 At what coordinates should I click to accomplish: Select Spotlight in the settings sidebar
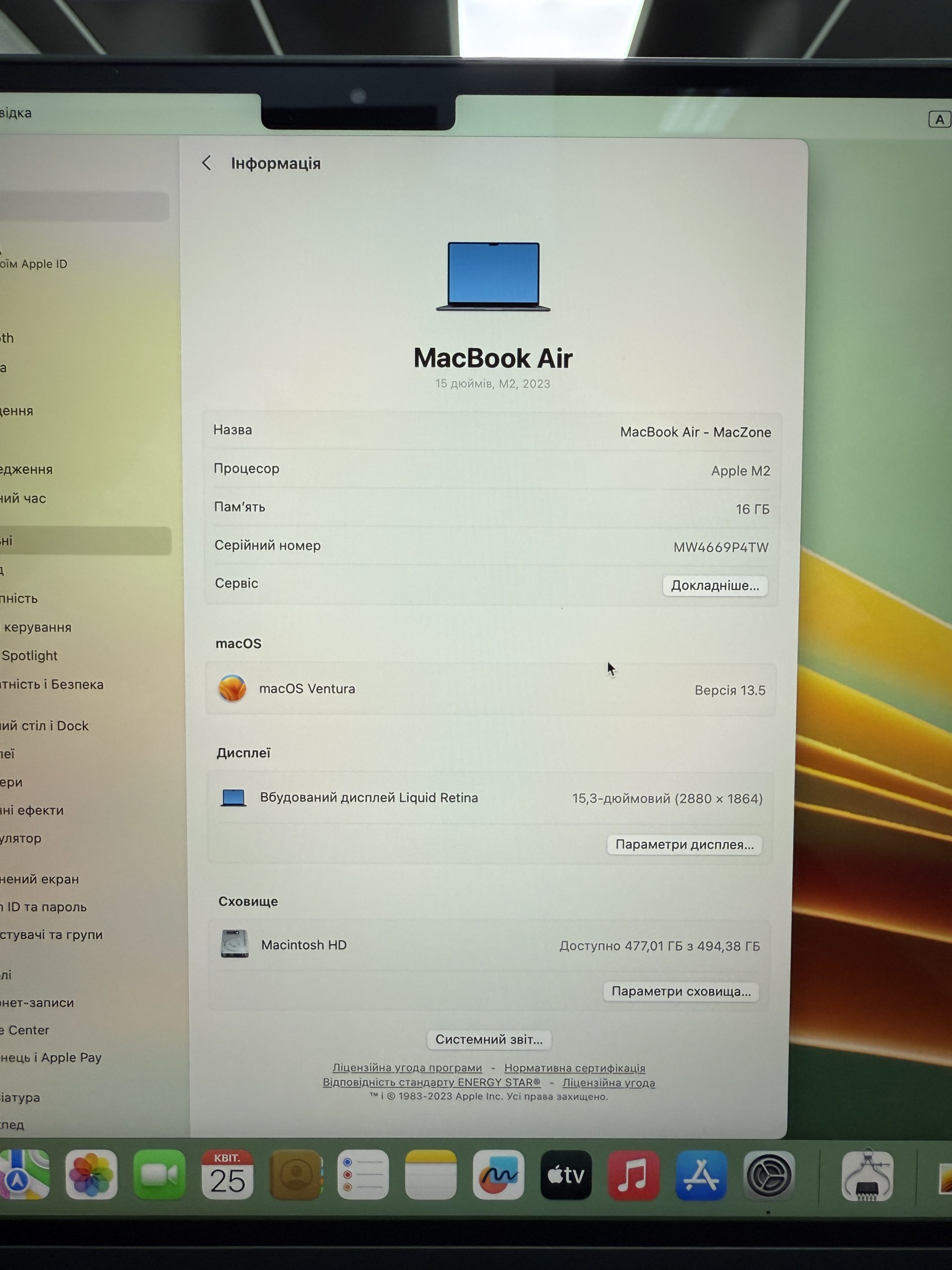30,655
